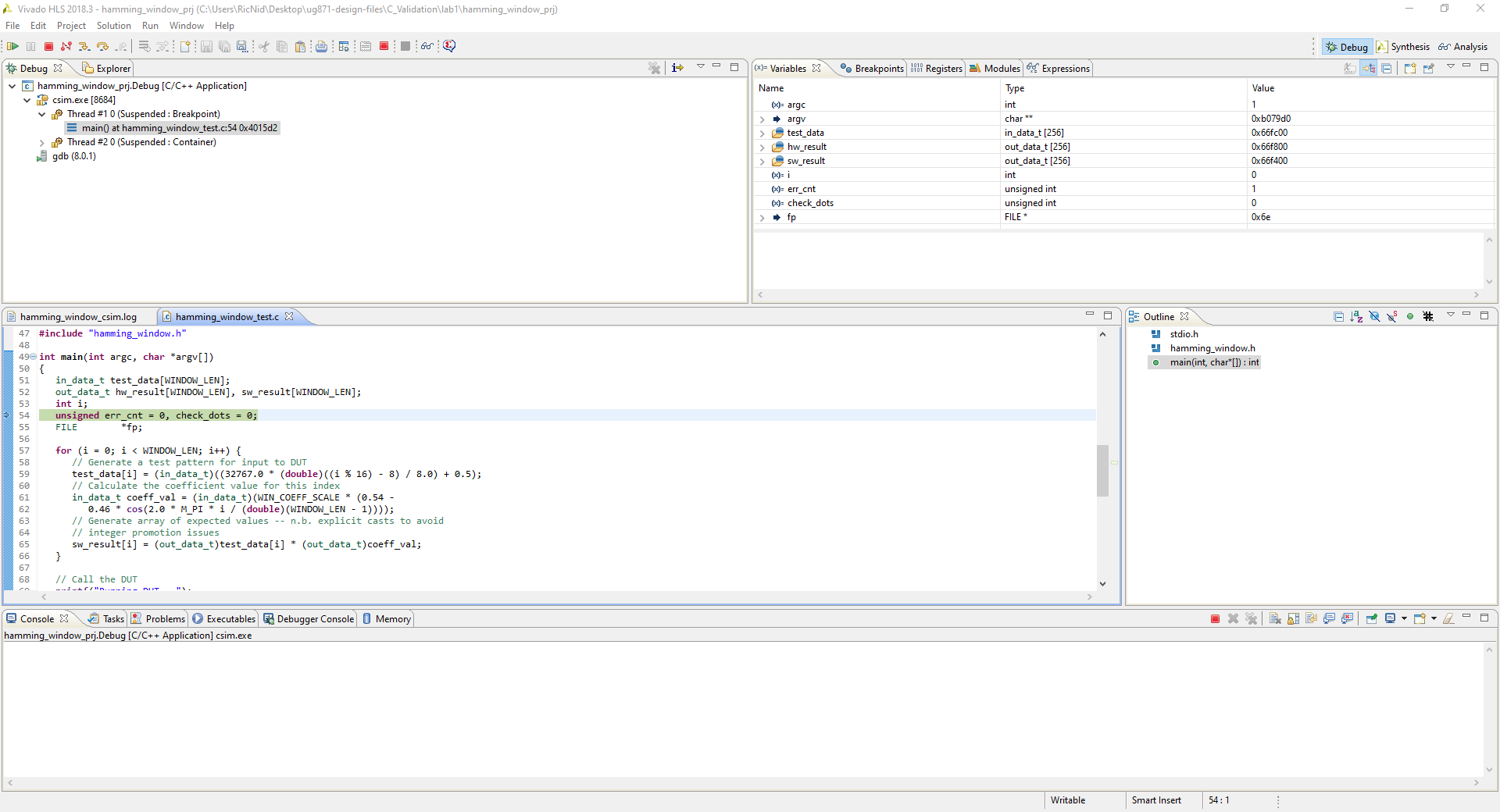
Task: Open the Solution menu
Action: 113,26
